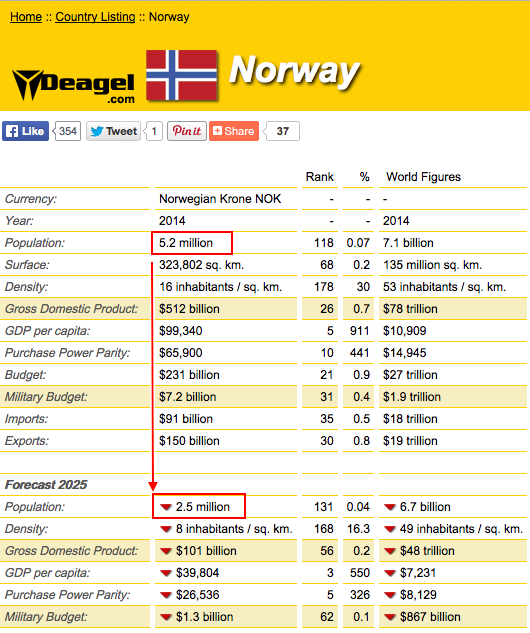Like the page on Facebook
Screen dimensions: 530x633
(25, 131)
